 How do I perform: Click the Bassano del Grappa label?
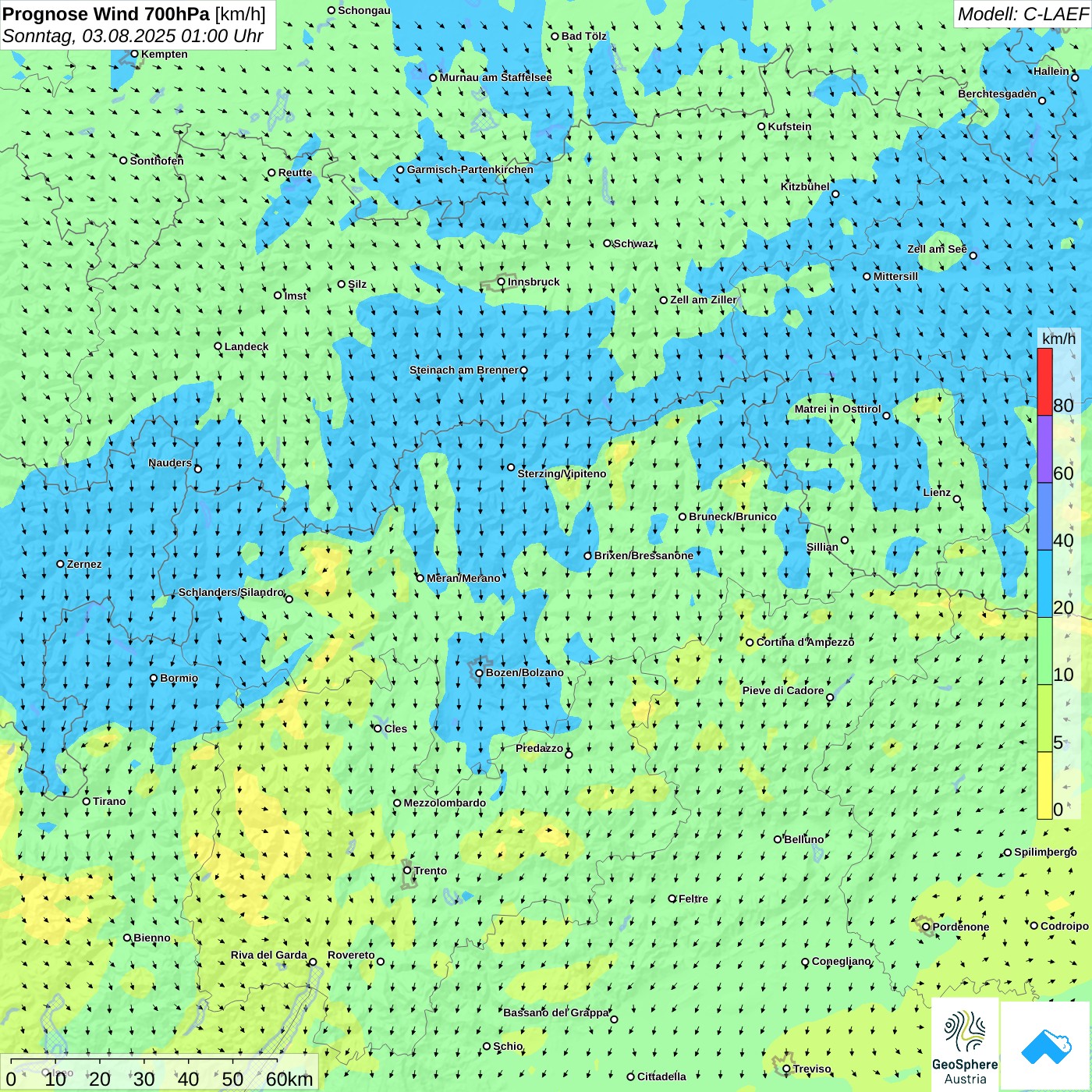coord(555,1012)
